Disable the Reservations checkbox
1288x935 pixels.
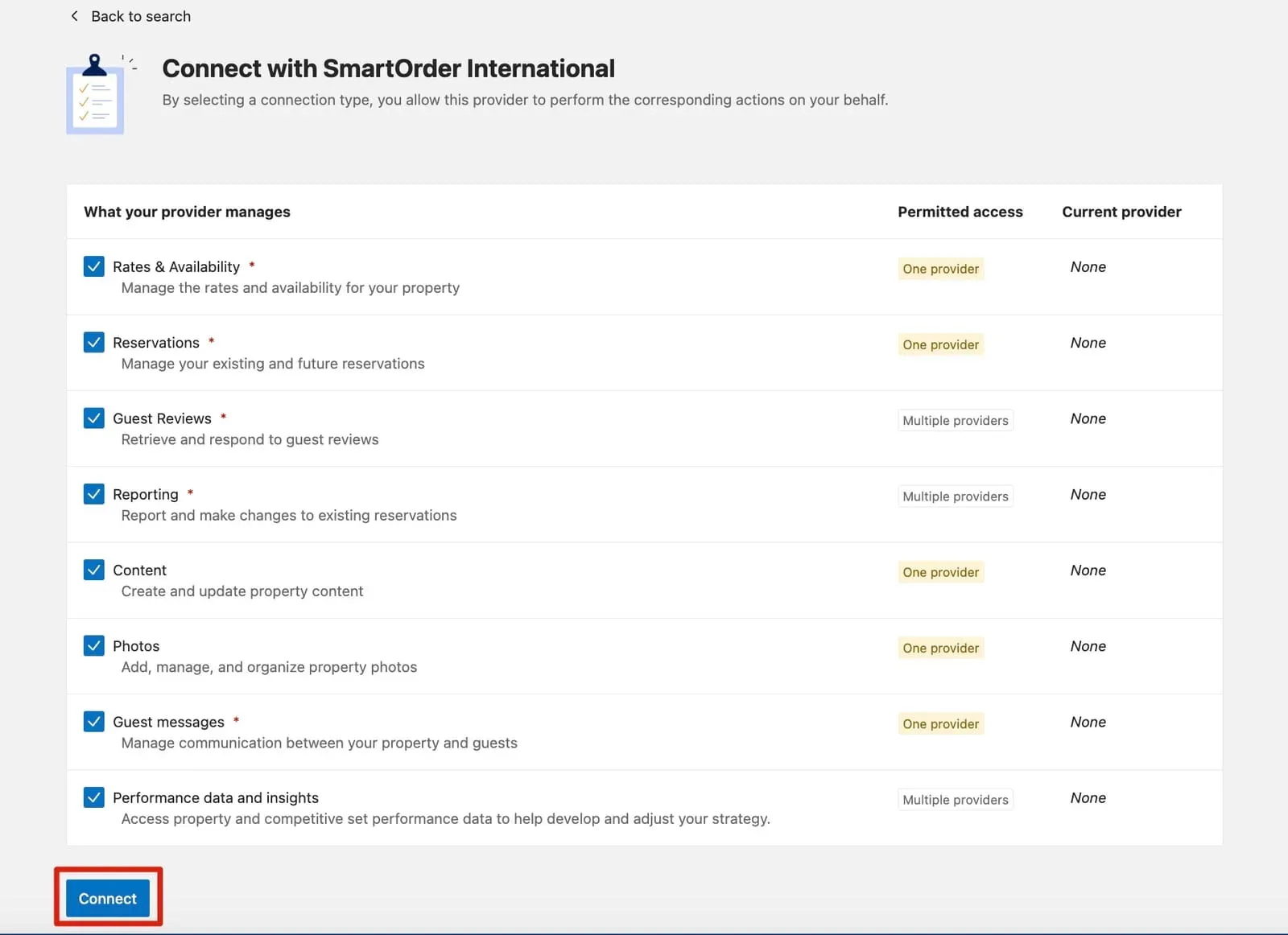93,342
